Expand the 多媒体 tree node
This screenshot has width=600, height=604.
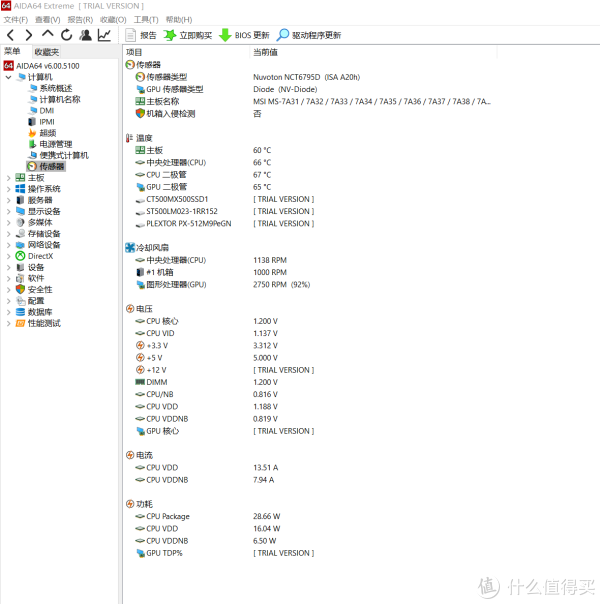point(8,223)
